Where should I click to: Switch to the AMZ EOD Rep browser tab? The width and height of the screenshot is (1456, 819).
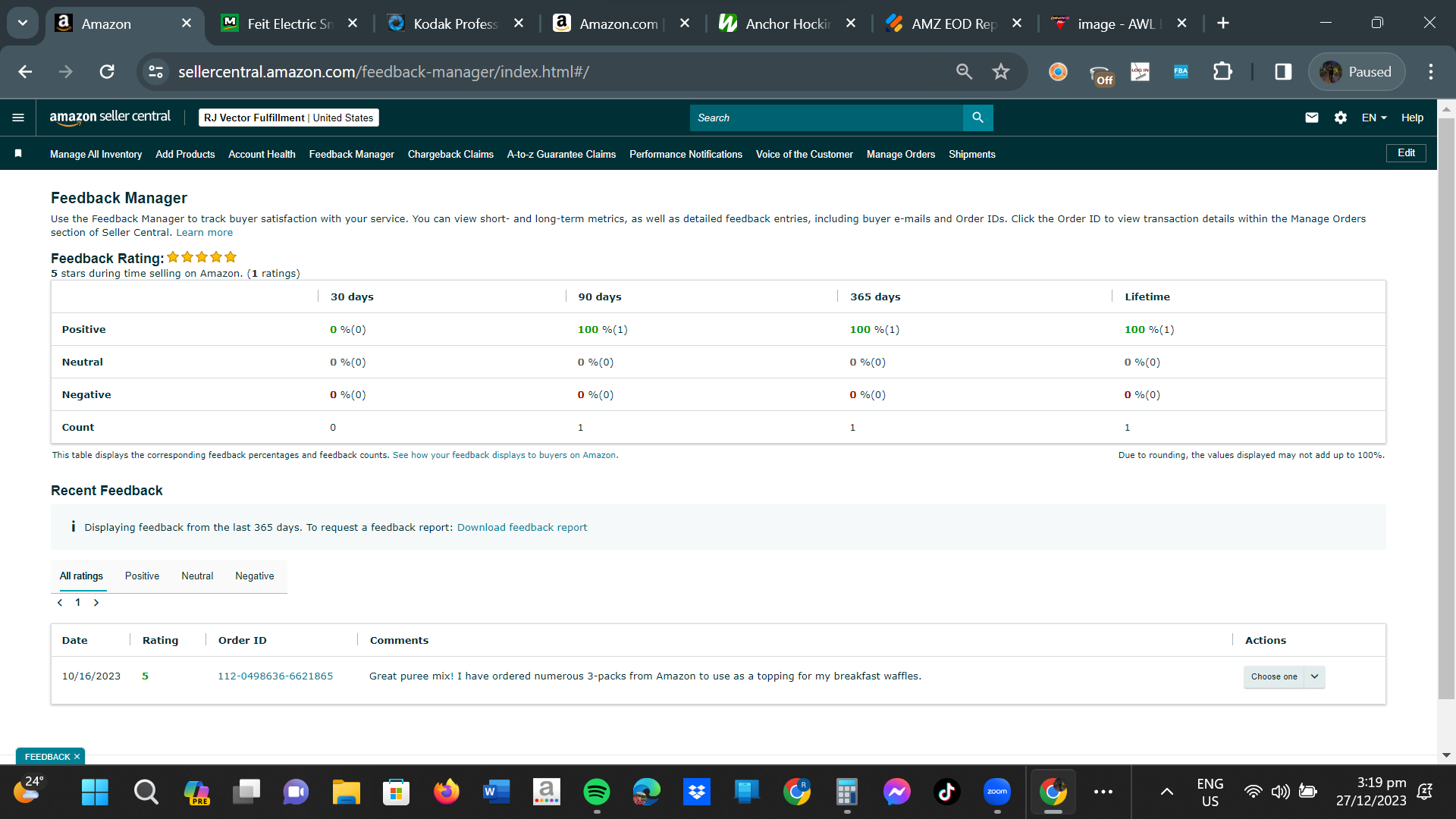[x=953, y=24]
